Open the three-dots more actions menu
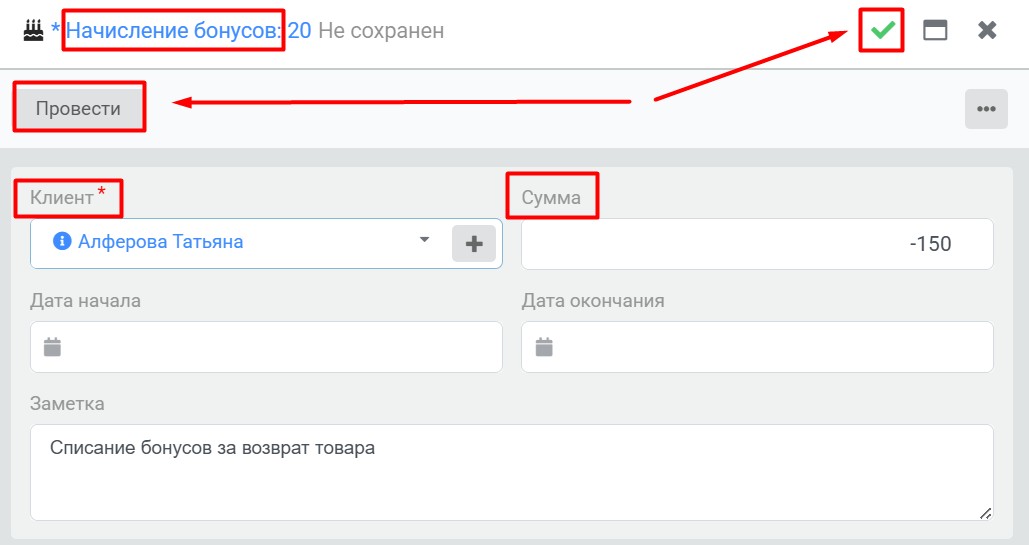Viewport: 1029px width, 545px height. (986, 109)
